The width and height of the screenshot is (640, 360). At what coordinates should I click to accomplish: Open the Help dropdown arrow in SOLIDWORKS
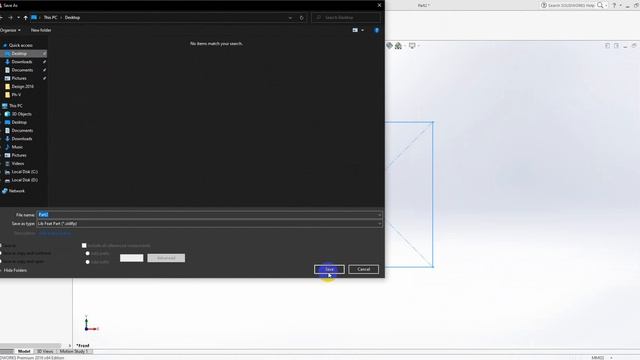coord(620,5)
